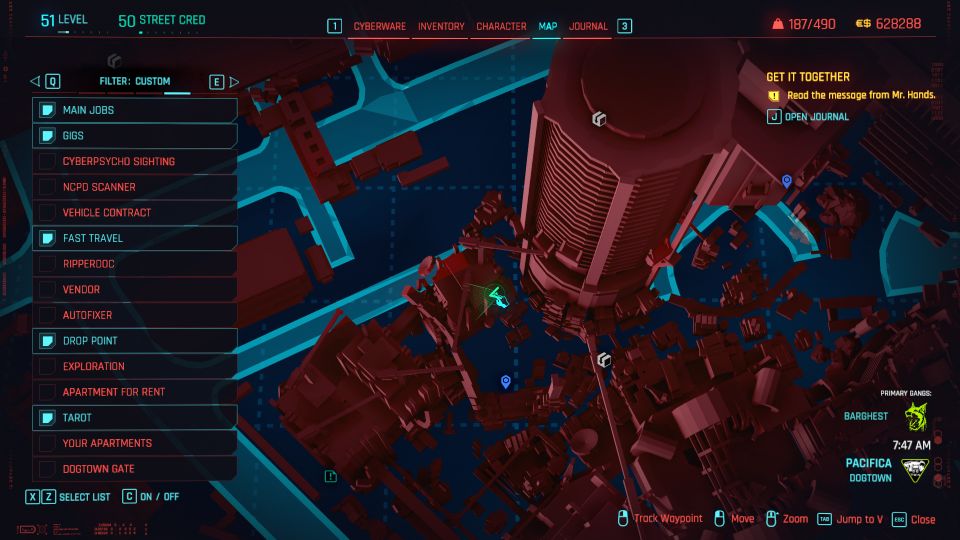This screenshot has height=540, width=960.
Task: Click the Z key select list hint
Action: coord(48,497)
